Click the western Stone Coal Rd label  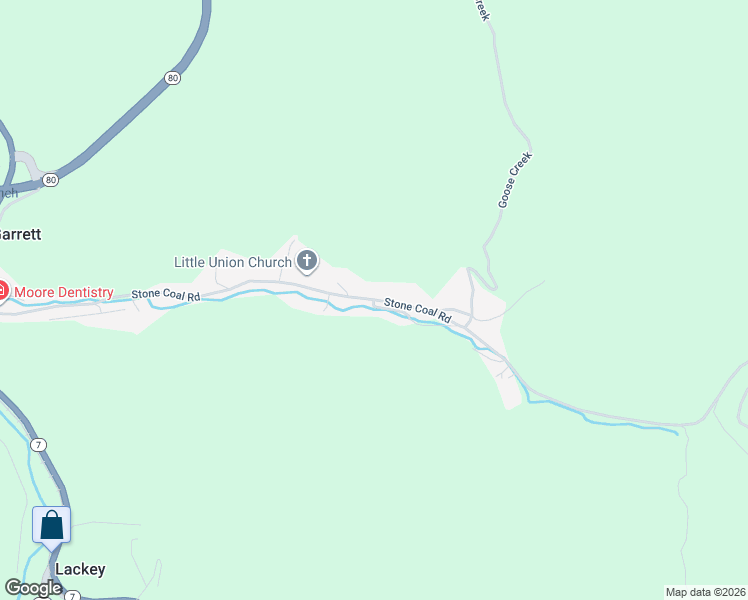click(x=166, y=295)
